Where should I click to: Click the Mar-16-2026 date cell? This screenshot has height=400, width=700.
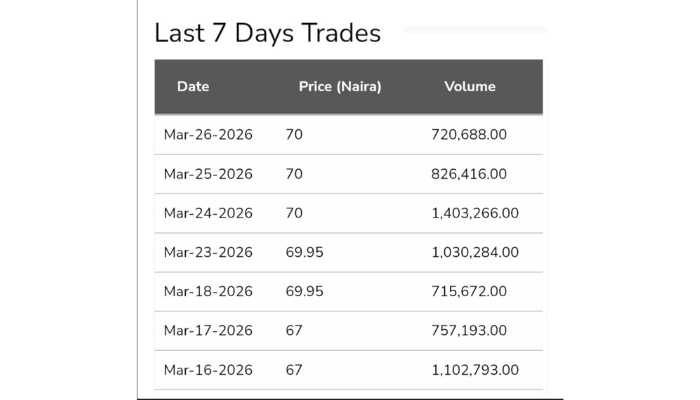[208, 370]
